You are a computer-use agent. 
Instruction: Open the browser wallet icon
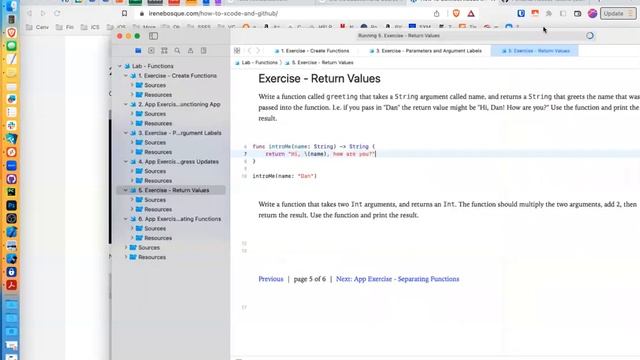(578, 13)
